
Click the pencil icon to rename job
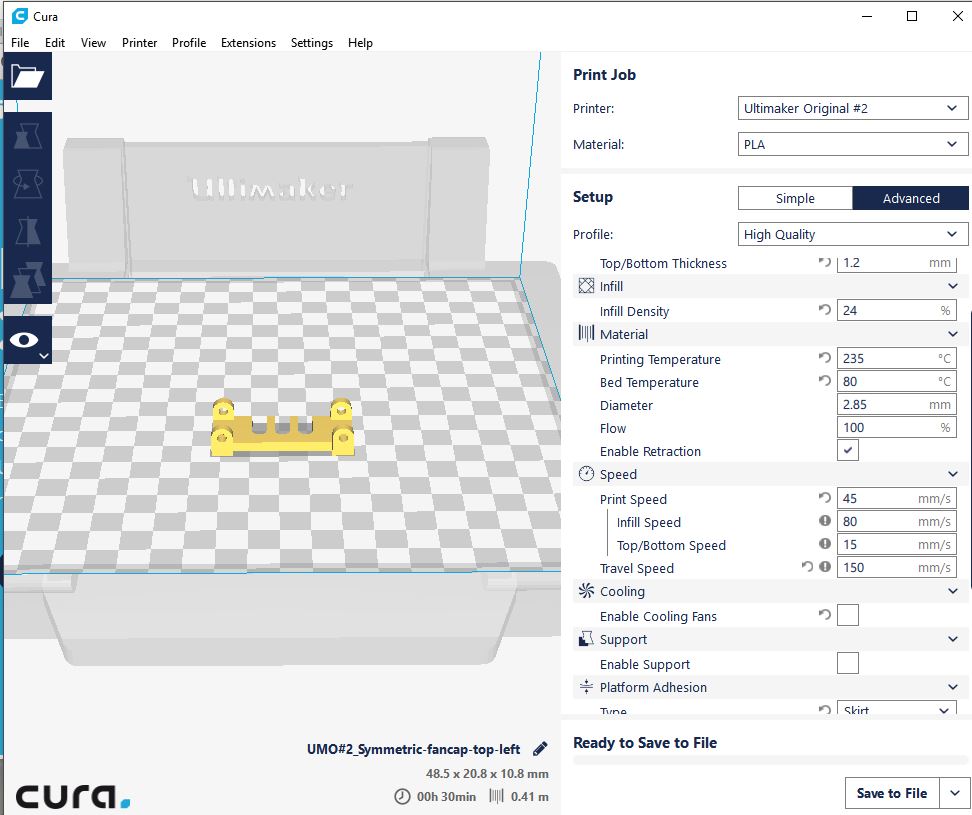[x=540, y=749]
